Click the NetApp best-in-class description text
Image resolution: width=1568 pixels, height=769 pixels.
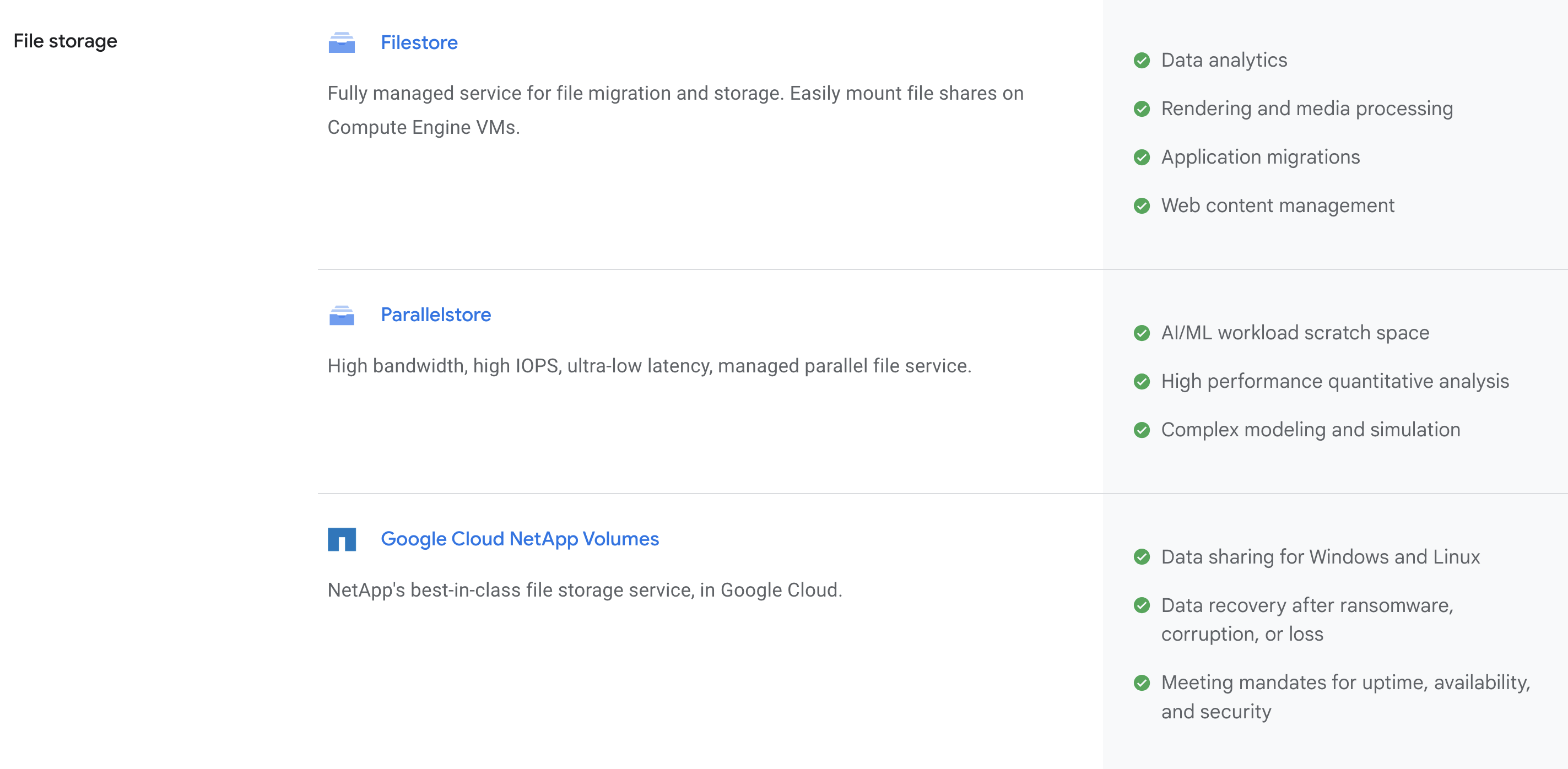click(x=585, y=590)
